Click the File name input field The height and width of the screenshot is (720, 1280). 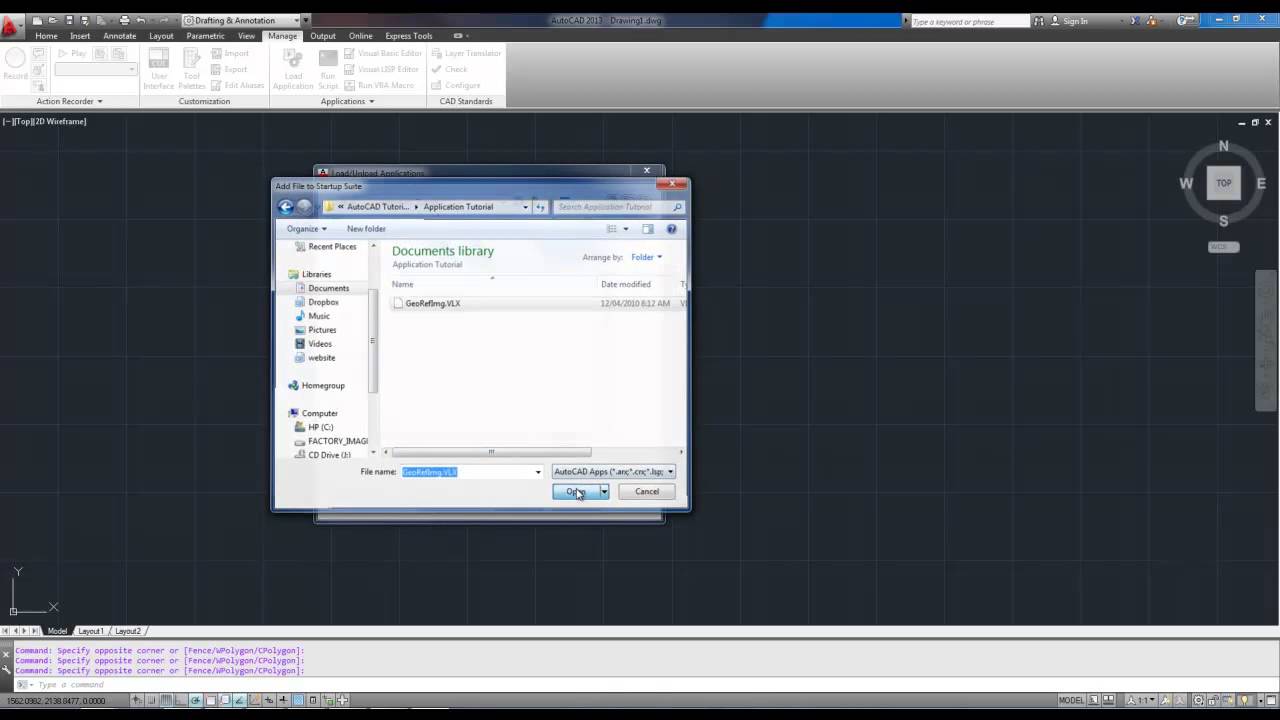pos(472,472)
